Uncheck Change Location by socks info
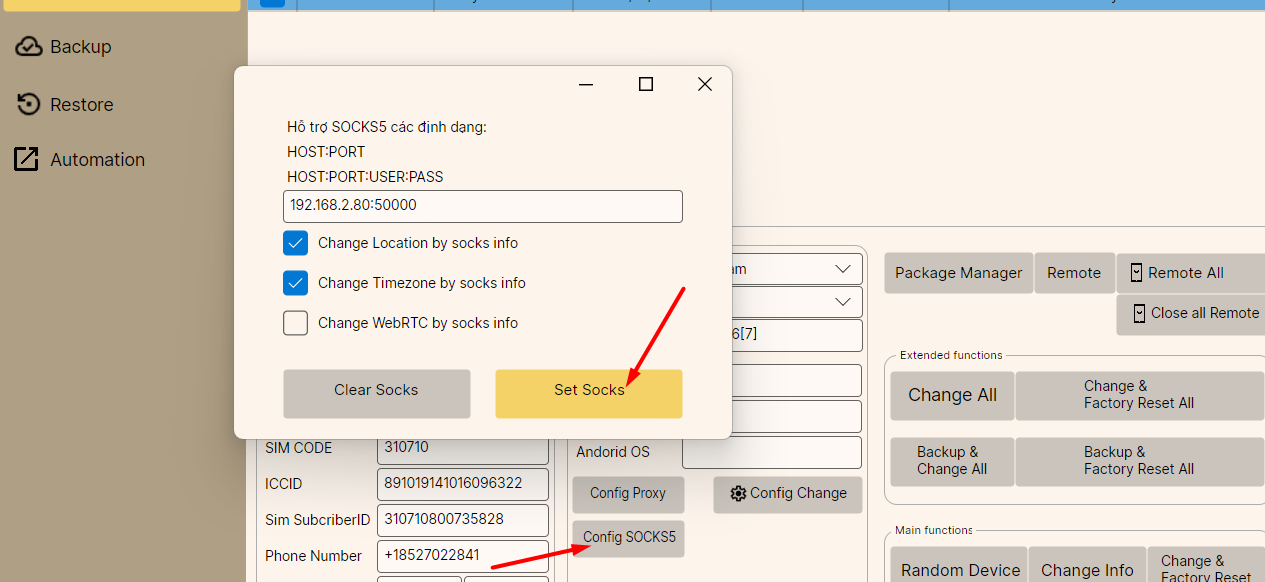This screenshot has width=1265, height=582. coord(295,243)
